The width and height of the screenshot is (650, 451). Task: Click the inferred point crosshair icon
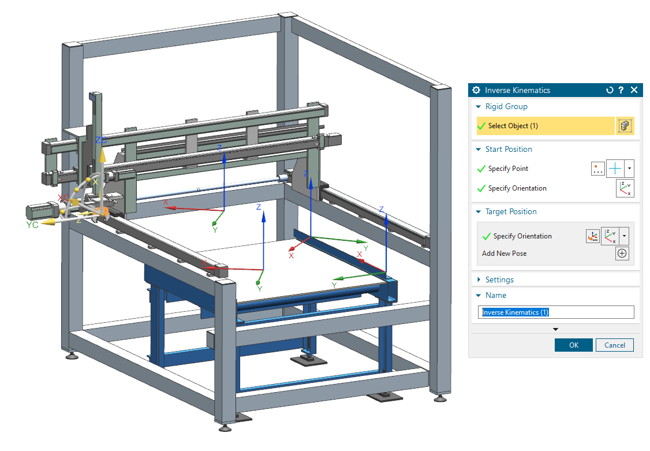coord(616,169)
